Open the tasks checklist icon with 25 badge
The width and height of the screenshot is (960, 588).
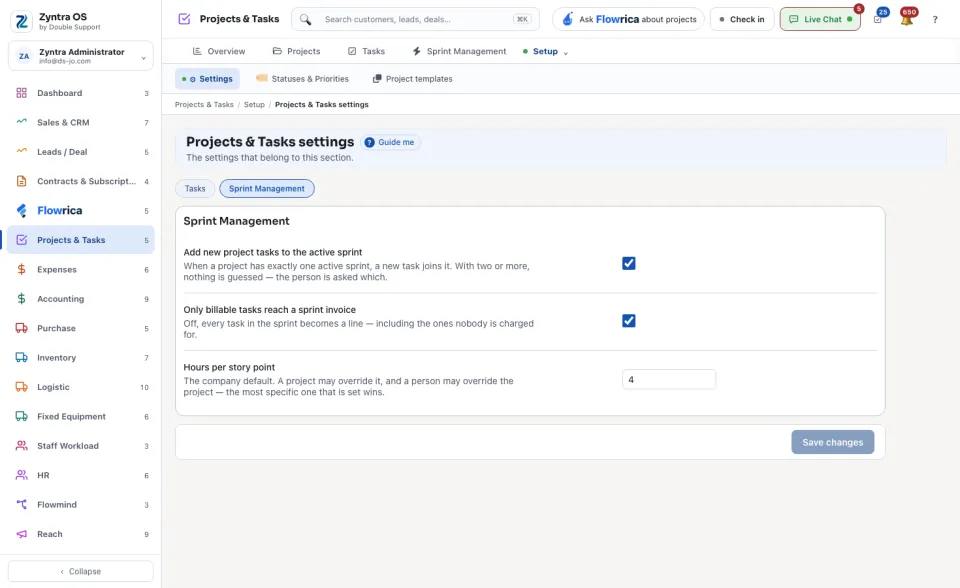[x=879, y=18]
